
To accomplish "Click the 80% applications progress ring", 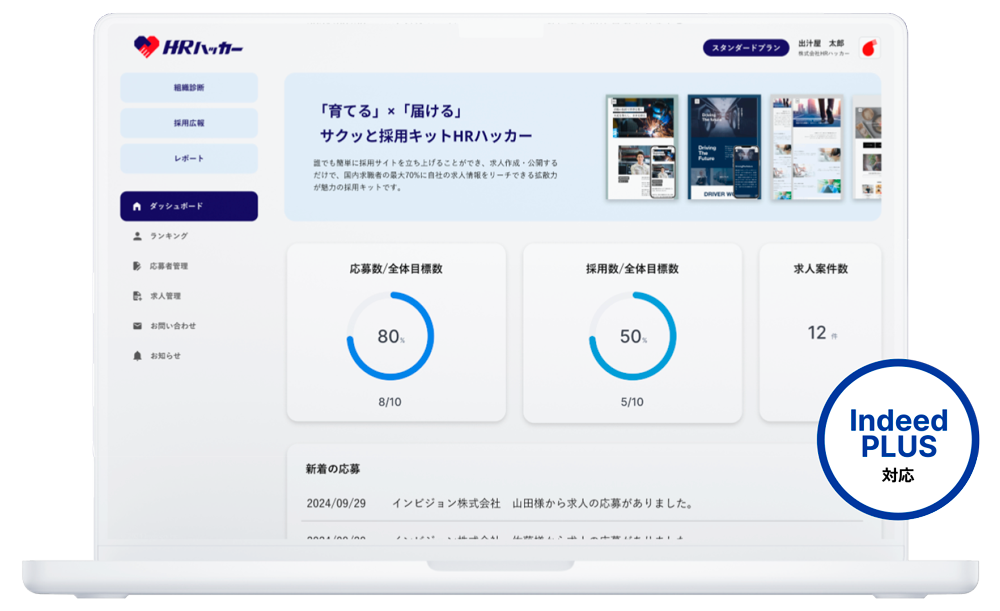I will pyautogui.click(x=391, y=337).
